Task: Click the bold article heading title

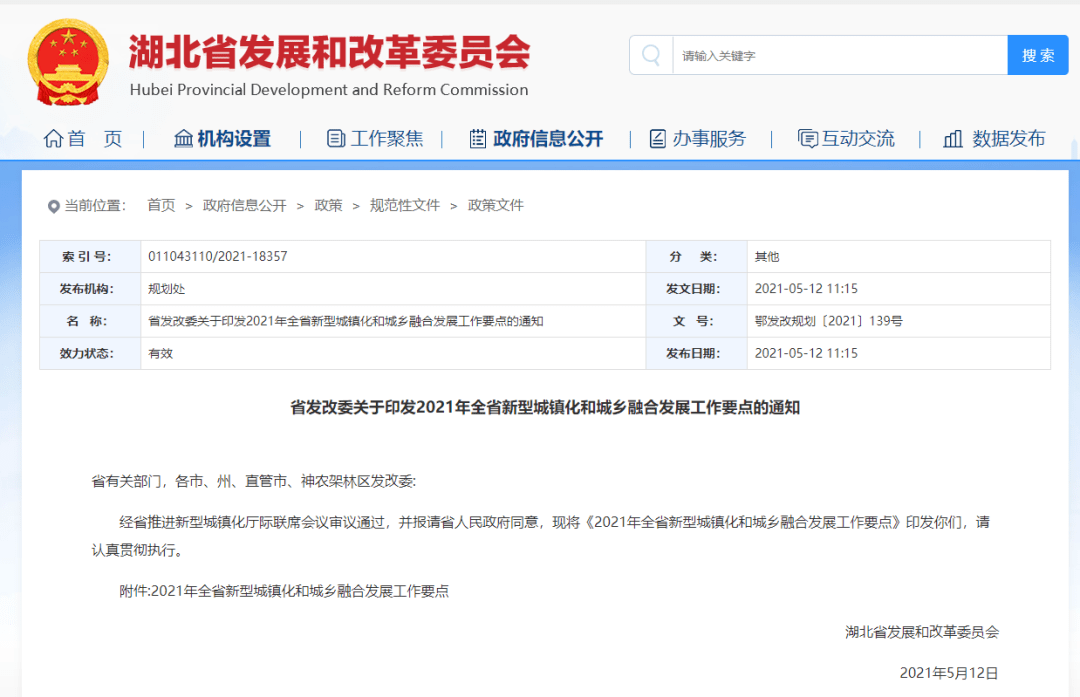Action: pyautogui.click(x=545, y=407)
